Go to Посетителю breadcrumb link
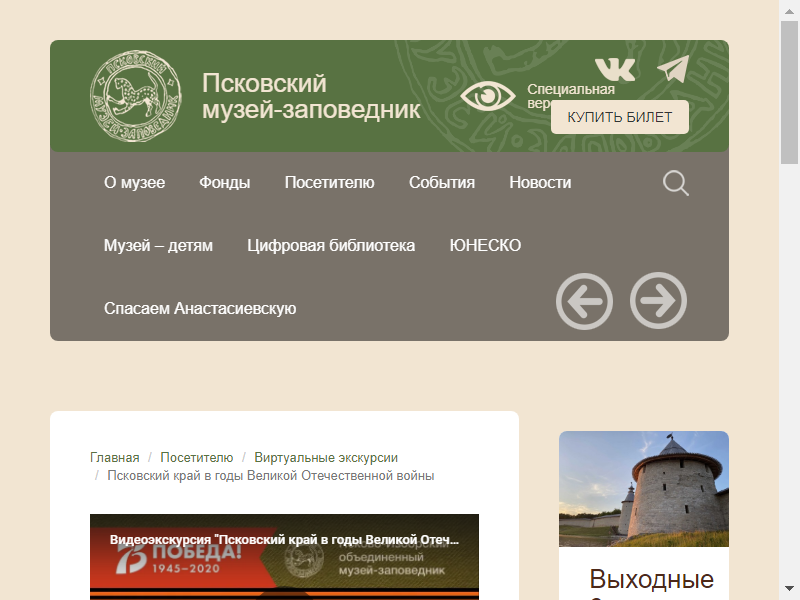Screen dimensions: 800x600 pos(196,458)
